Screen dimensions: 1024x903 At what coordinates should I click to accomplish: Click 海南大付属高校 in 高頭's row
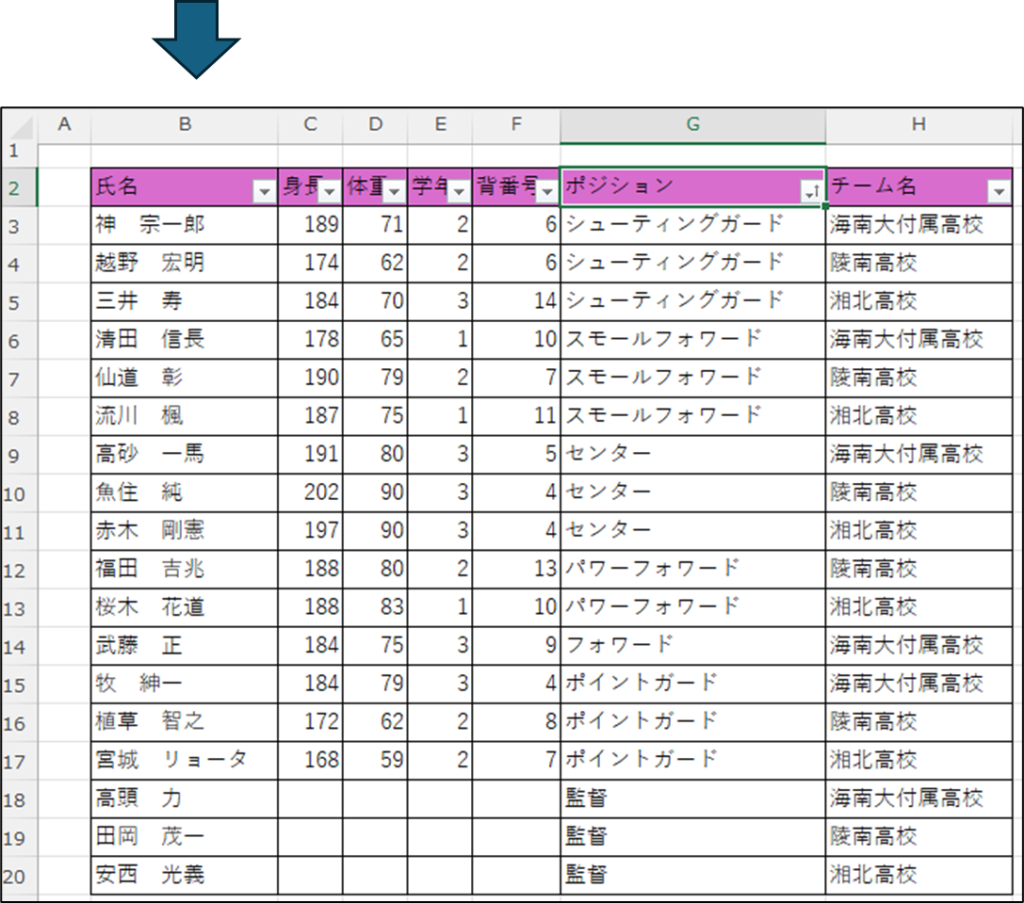(919, 799)
